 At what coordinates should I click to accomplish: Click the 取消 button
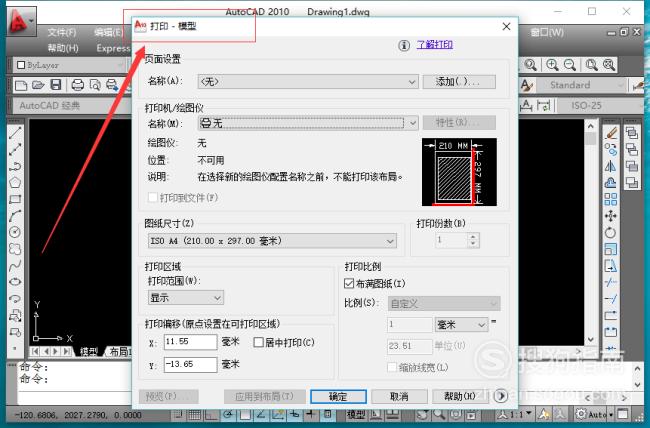[x=399, y=396]
